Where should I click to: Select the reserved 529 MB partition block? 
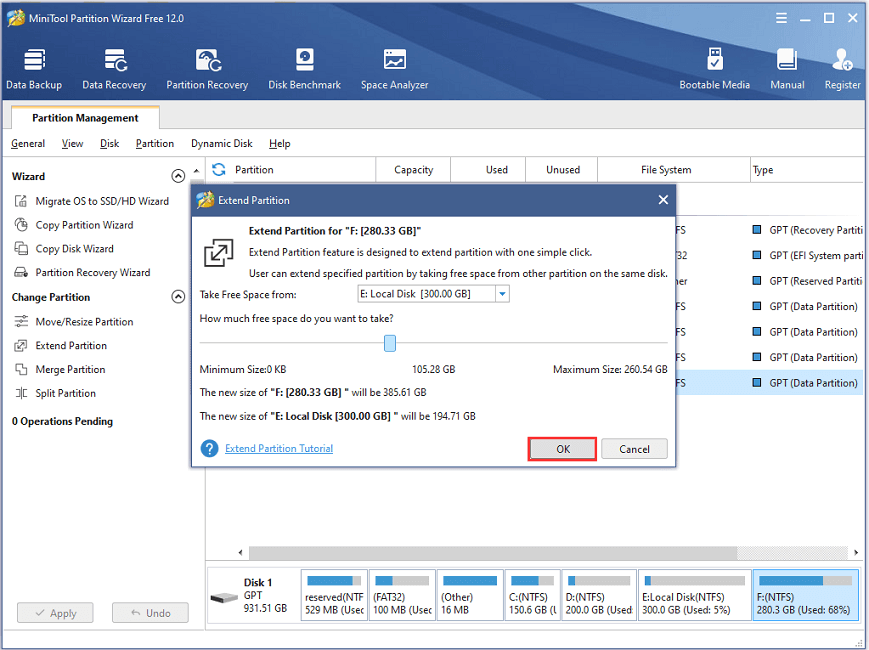334,596
